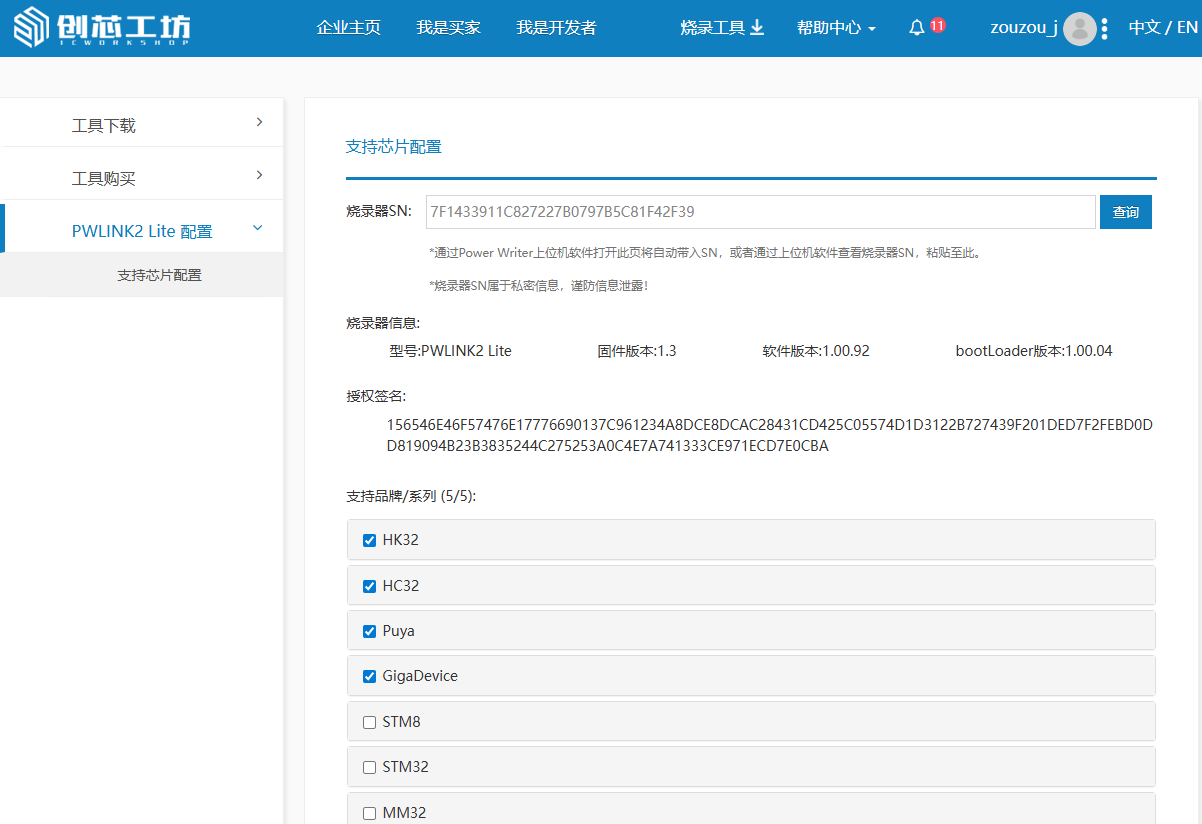Click the 查询 button

pos(1125,212)
